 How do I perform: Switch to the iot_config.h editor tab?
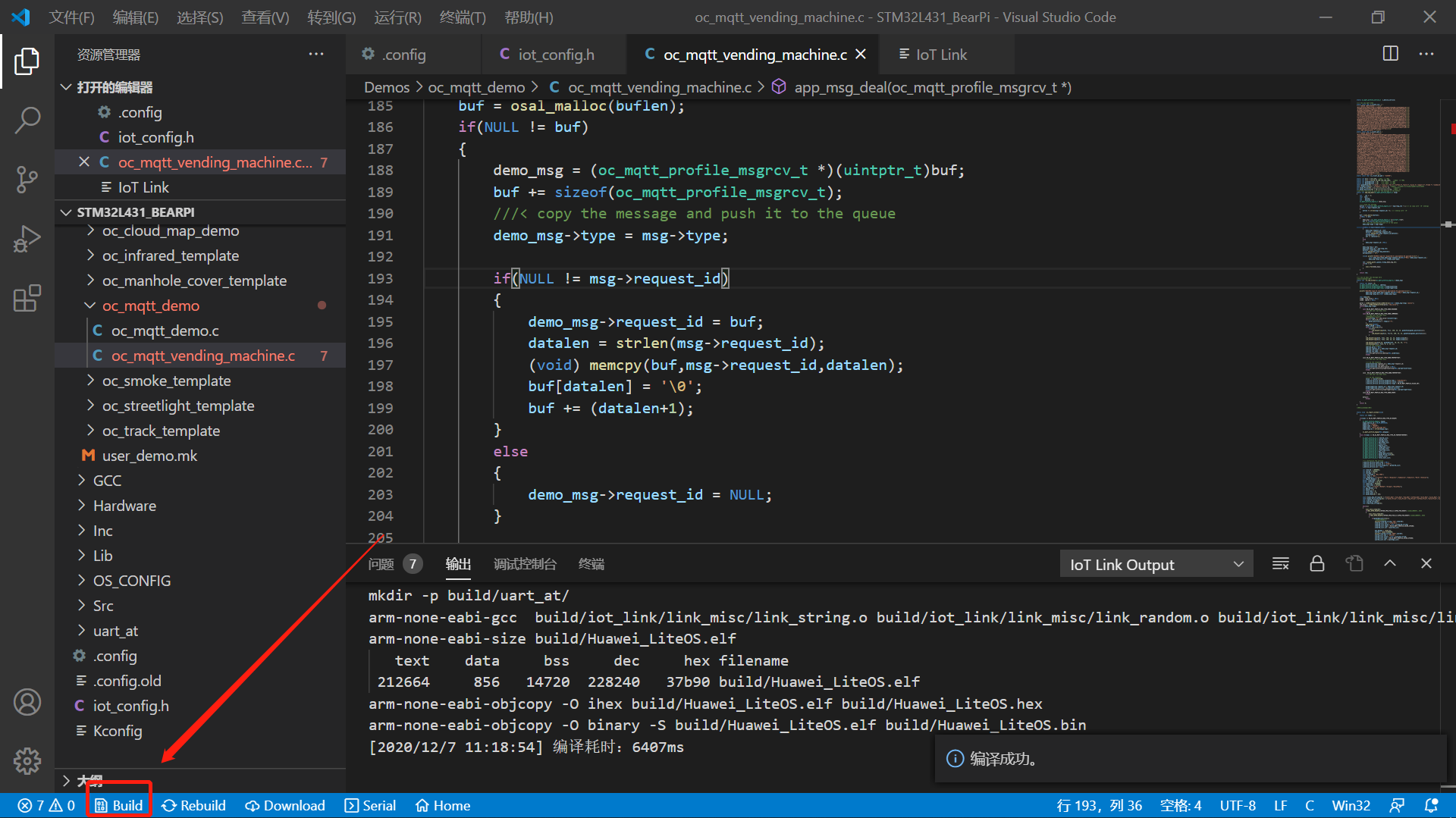[x=554, y=55]
